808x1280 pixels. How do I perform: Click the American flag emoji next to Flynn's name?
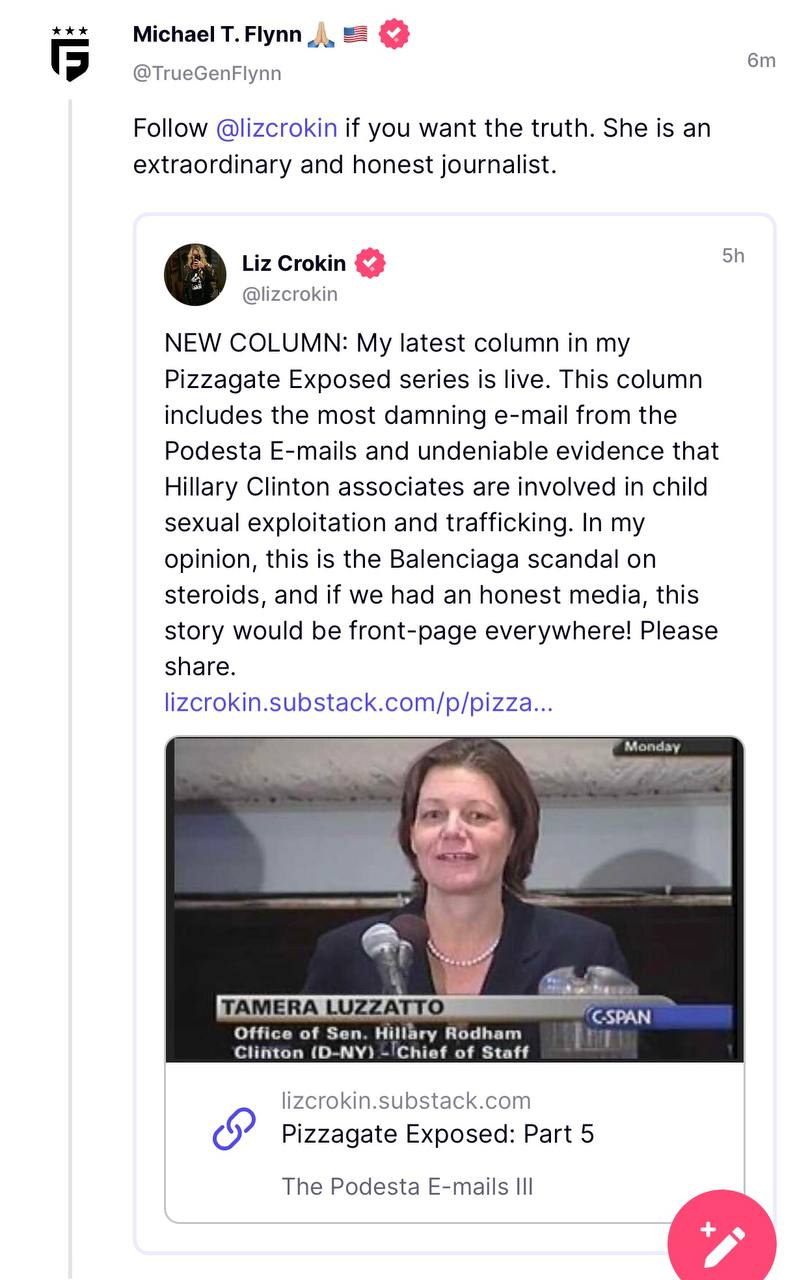pos(355,35)
